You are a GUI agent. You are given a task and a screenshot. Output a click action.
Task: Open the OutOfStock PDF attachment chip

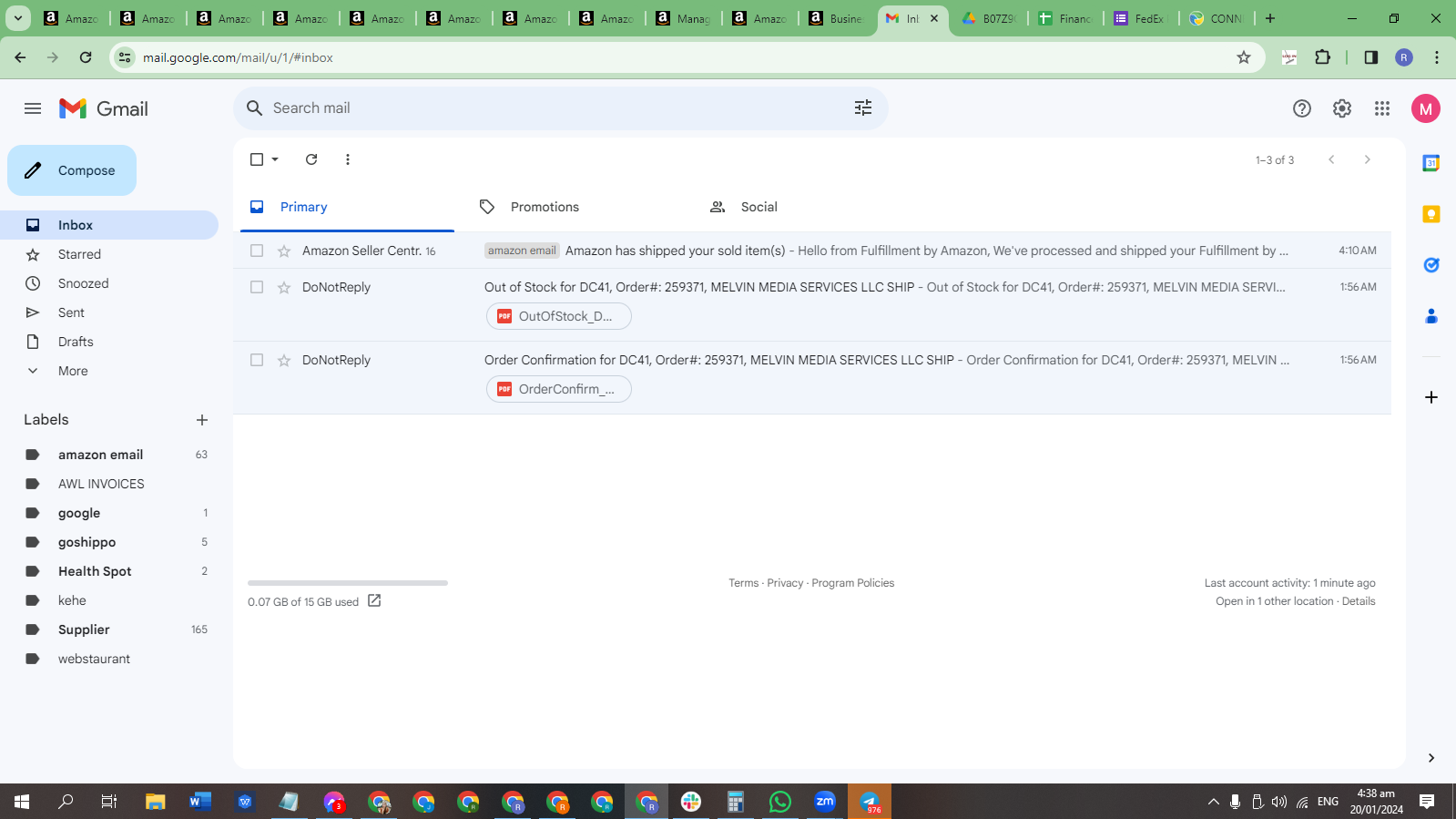coord(558,316)
